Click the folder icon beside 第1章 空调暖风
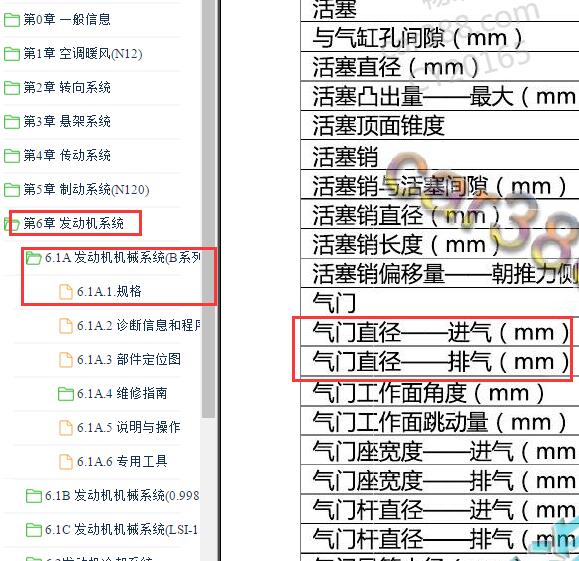 [x=12, y=54]
